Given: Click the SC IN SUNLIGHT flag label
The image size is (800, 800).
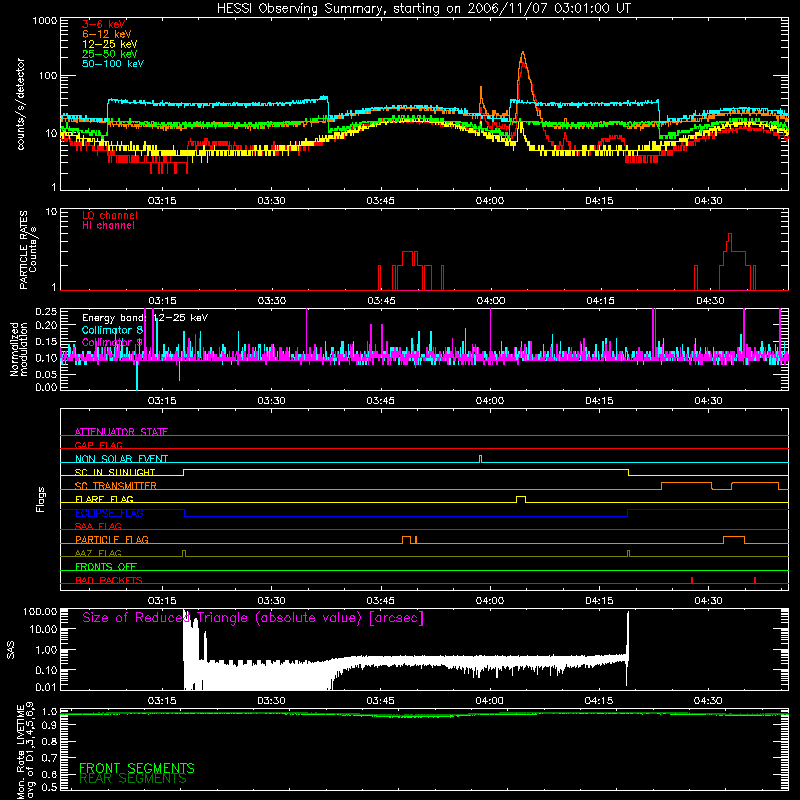Looking at the screenshot, I should click(x=115, y=472).
